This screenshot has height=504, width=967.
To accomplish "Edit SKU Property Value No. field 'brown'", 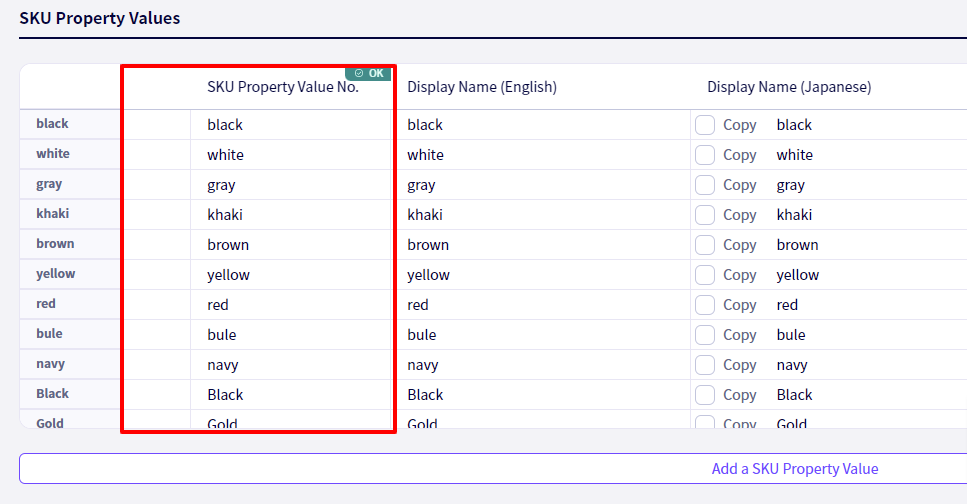I will [291, 245].
